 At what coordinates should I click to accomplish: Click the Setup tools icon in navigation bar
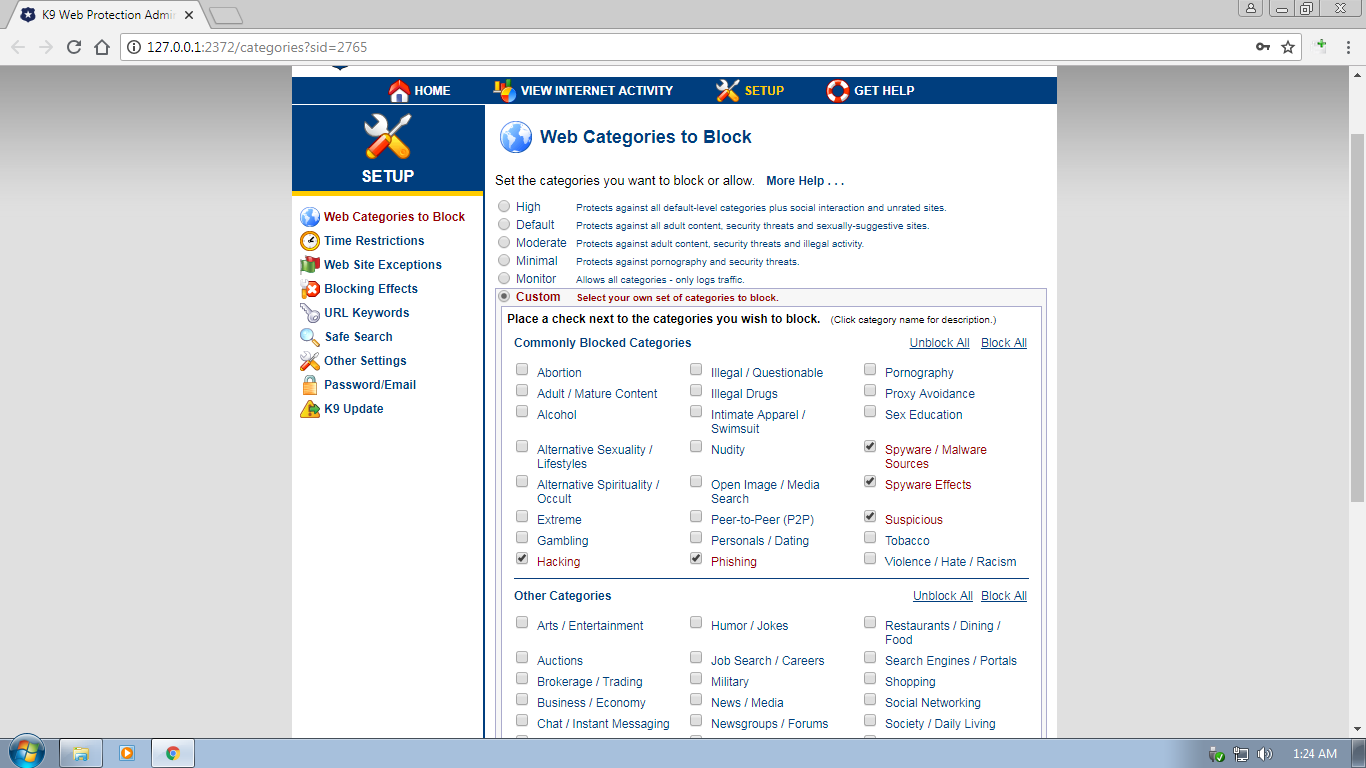(x=728, y=90)
